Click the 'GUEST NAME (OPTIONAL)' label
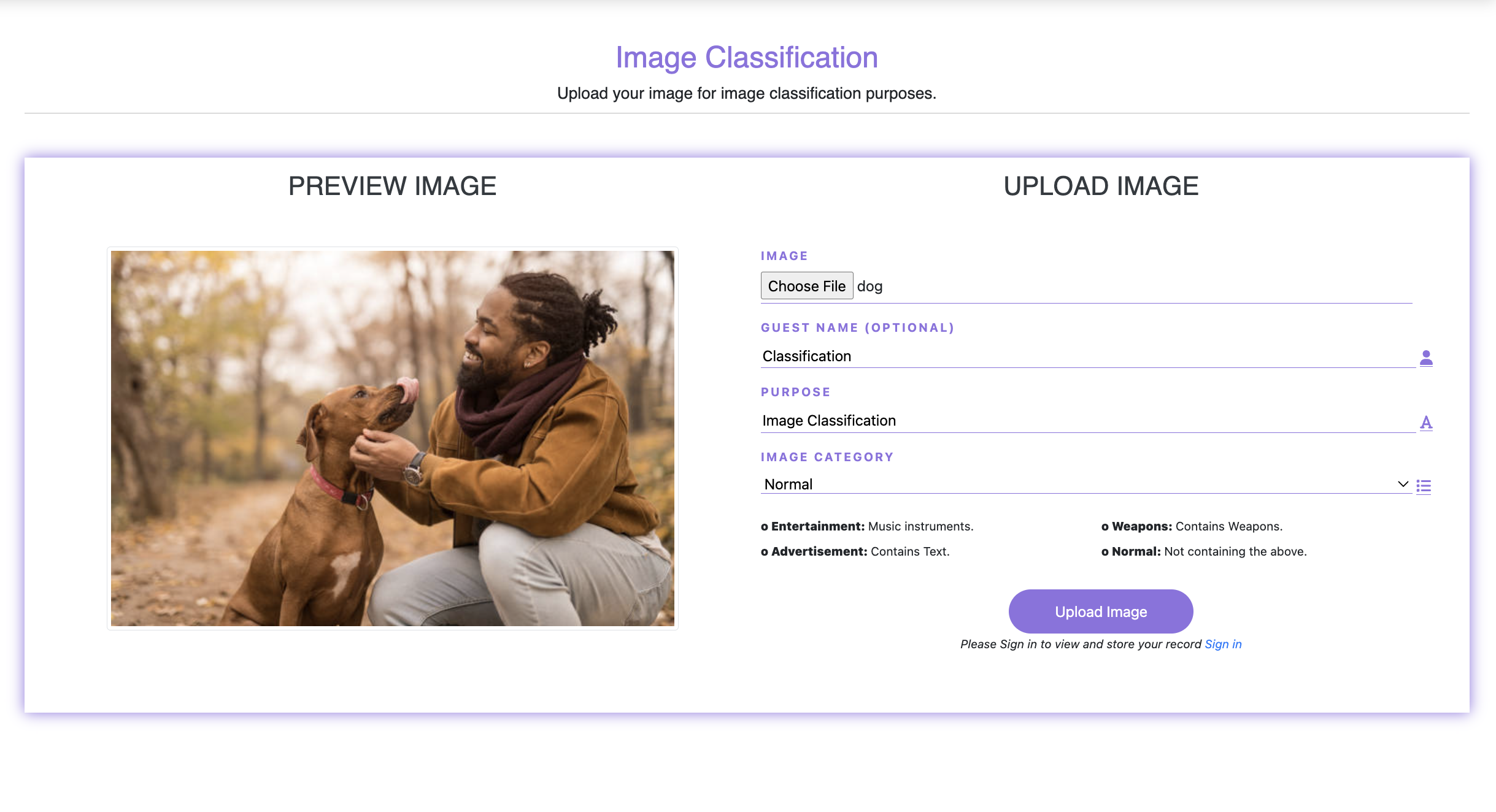The width and height of the screenshot is (1496, 812). [858, 327]
